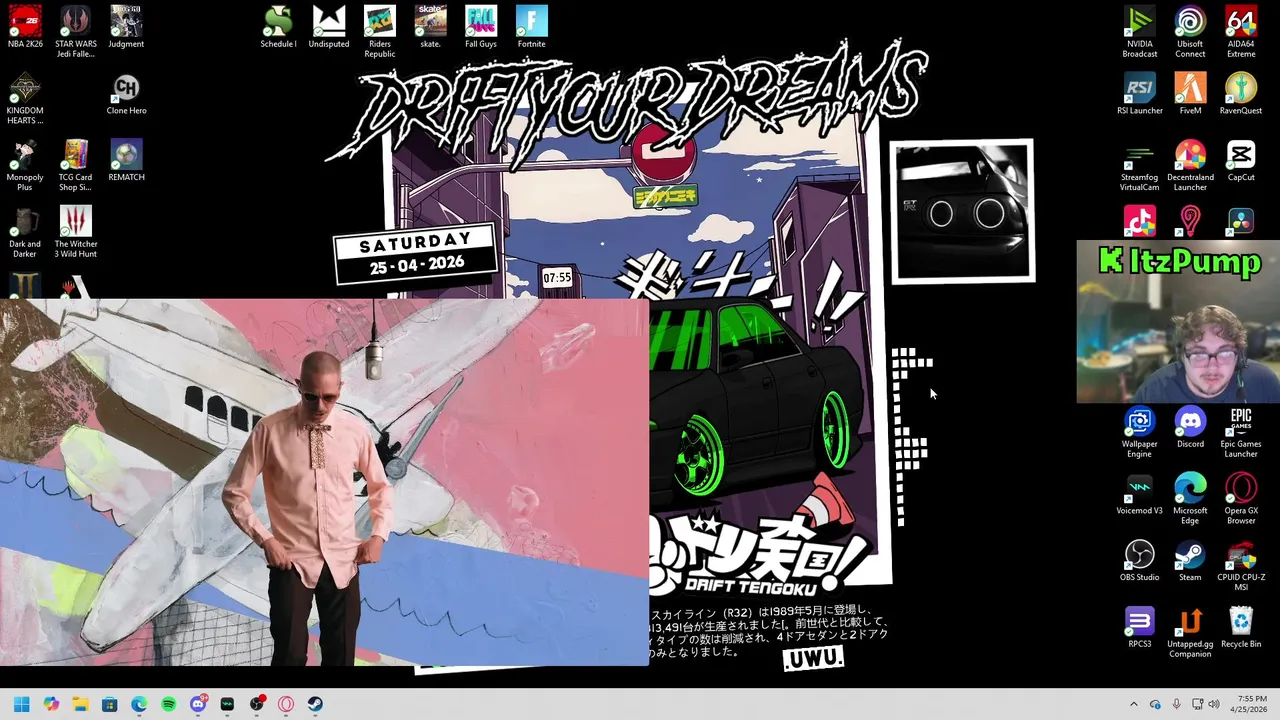This screenshot has width=1280, height=720.
Task: Switch to Voicemod on the taskbar
Action: [x=227, y=704]
